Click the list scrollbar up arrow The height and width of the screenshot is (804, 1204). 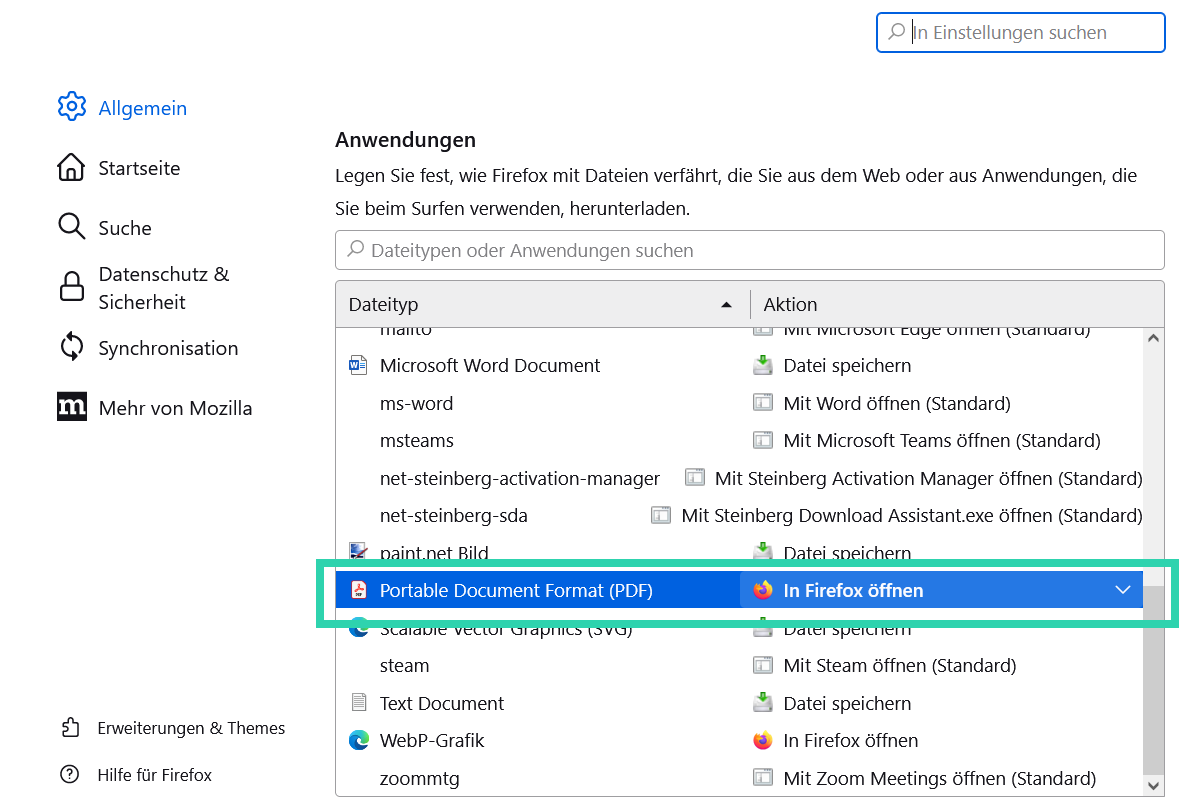(1153, 338)
